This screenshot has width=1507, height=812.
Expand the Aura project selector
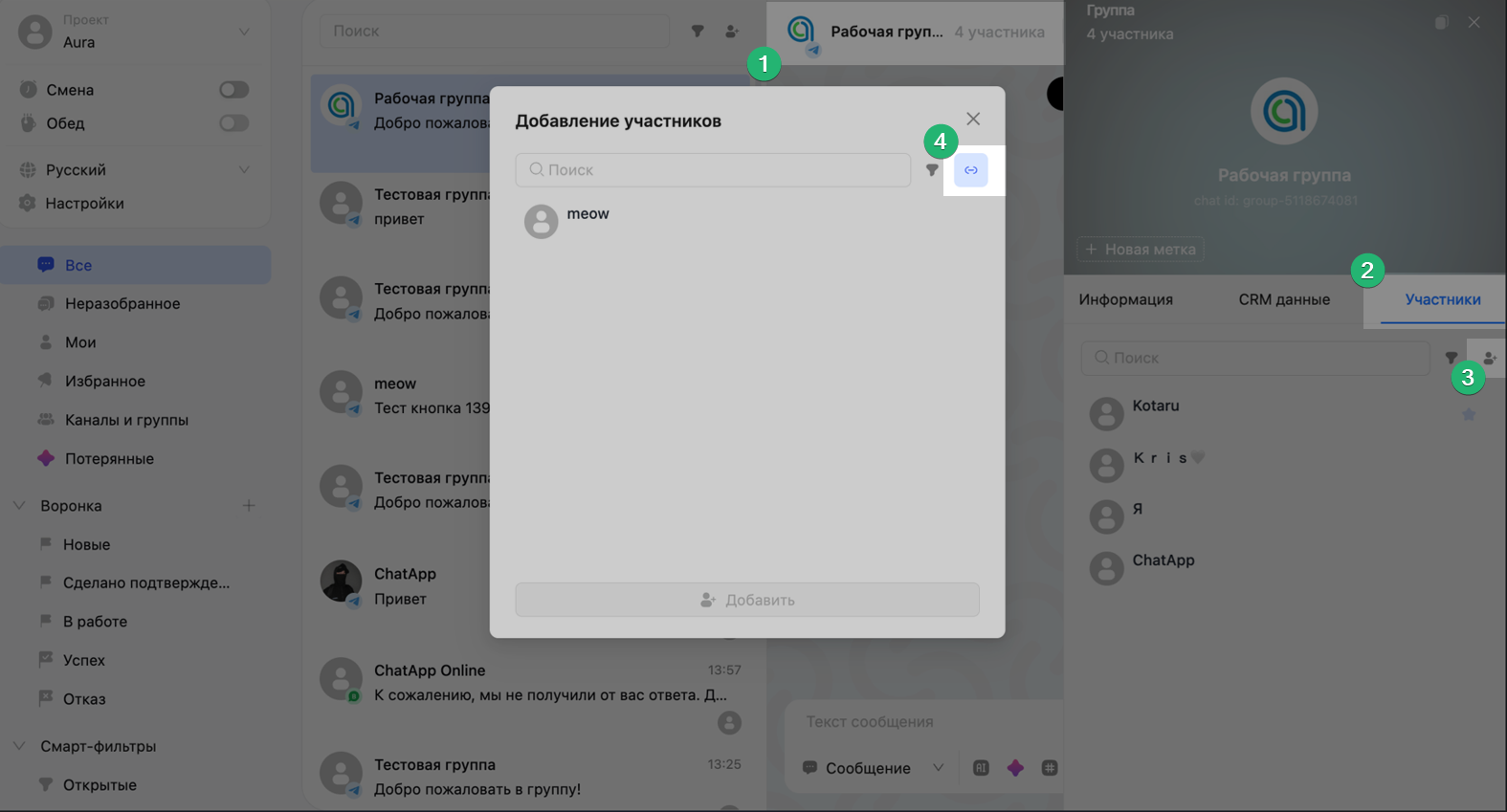(x=134, y=33)
